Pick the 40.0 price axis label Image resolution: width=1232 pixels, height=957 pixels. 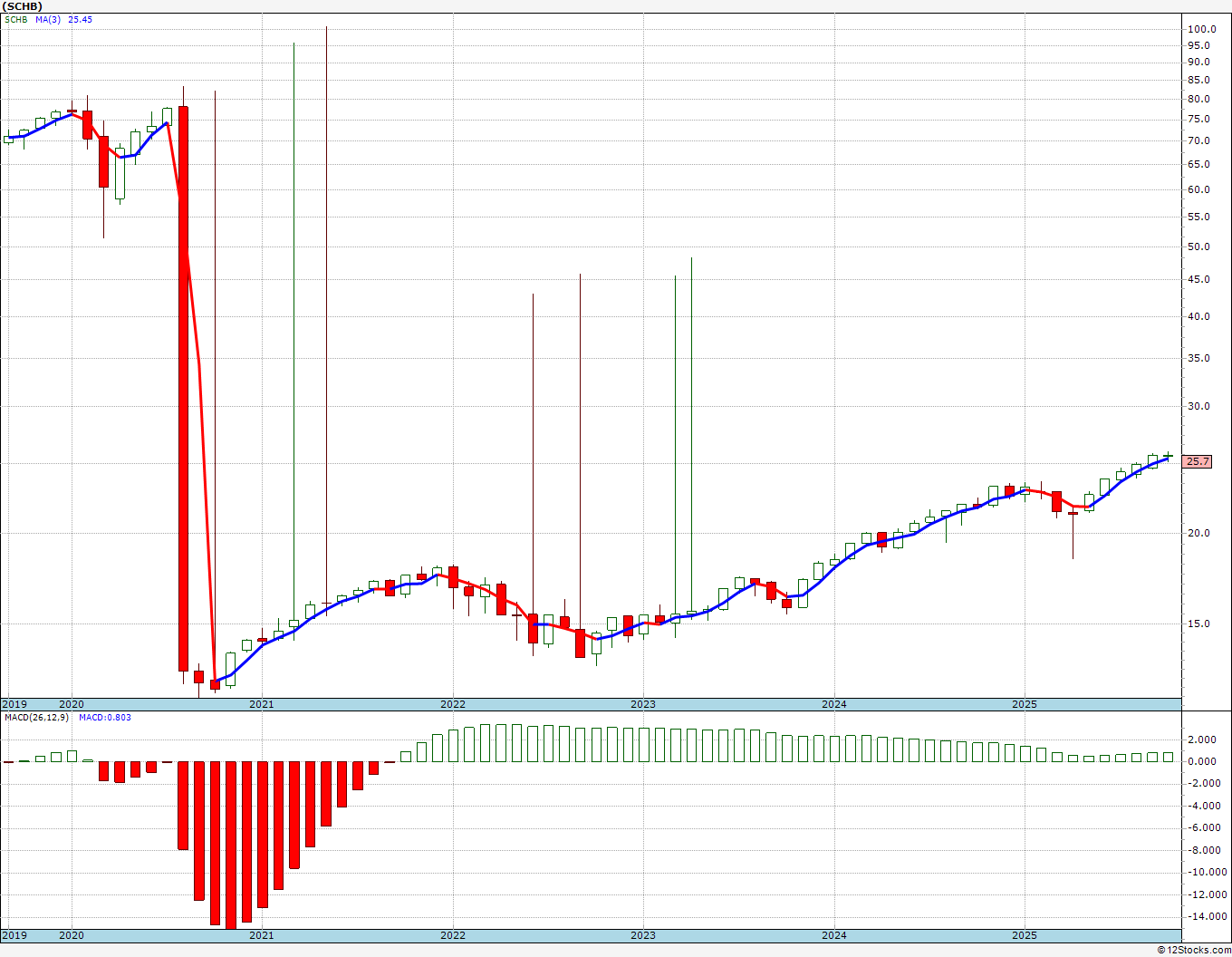point(1199,316)
